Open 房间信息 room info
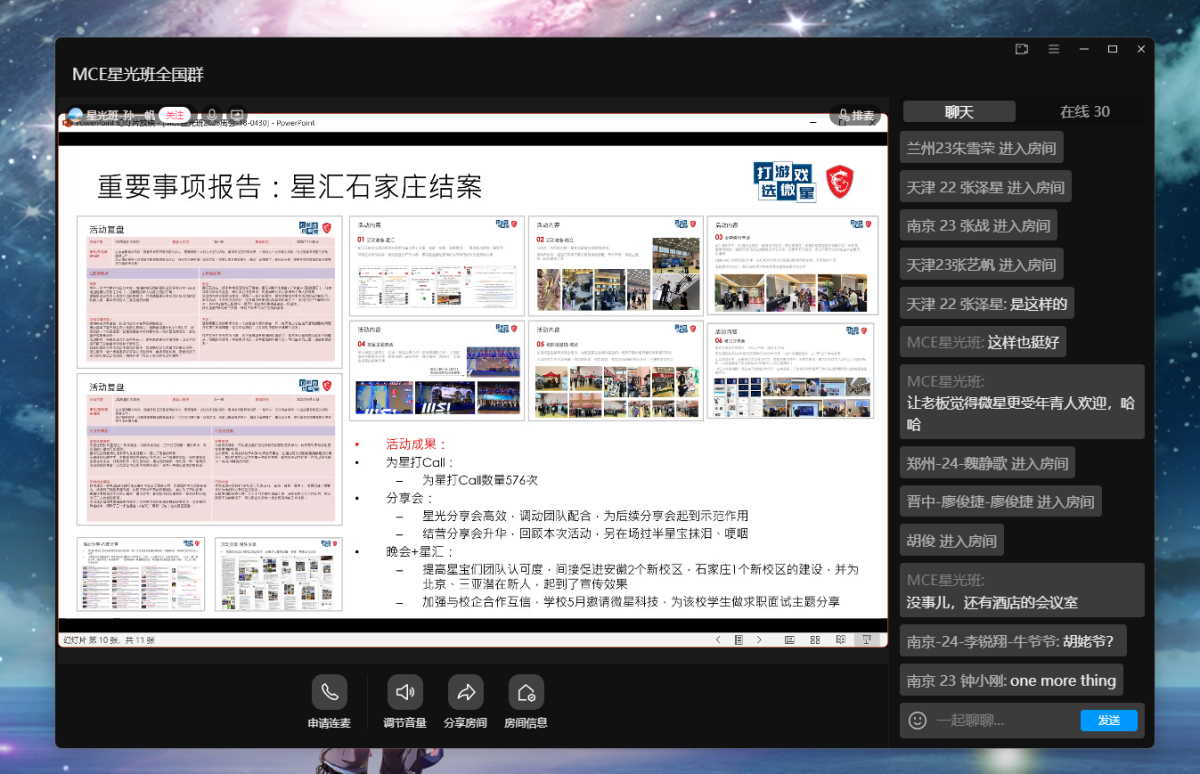 tap(526, 692)
